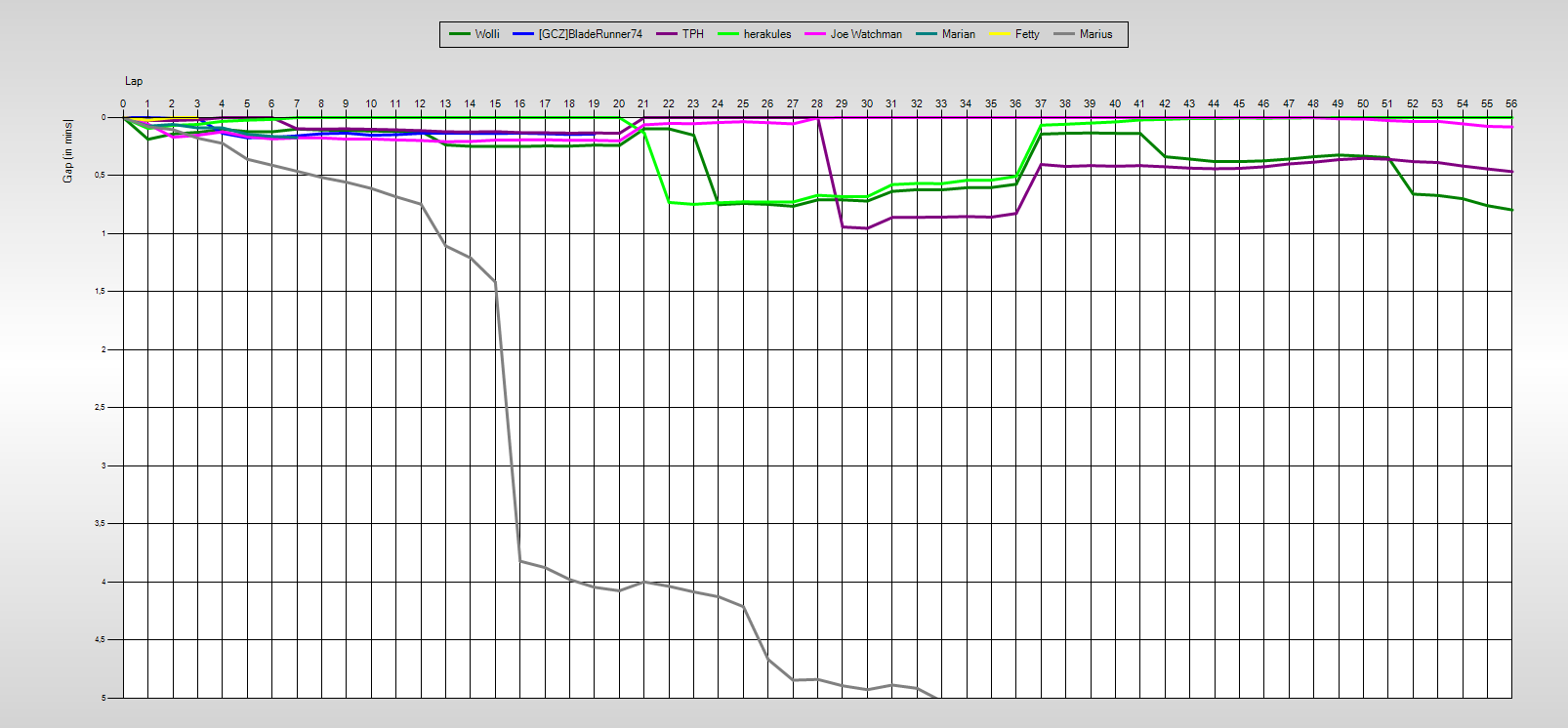1568x728 pixels.
Task: Click the magenta Joe Watchman color line
Action: tap(815, 34)
